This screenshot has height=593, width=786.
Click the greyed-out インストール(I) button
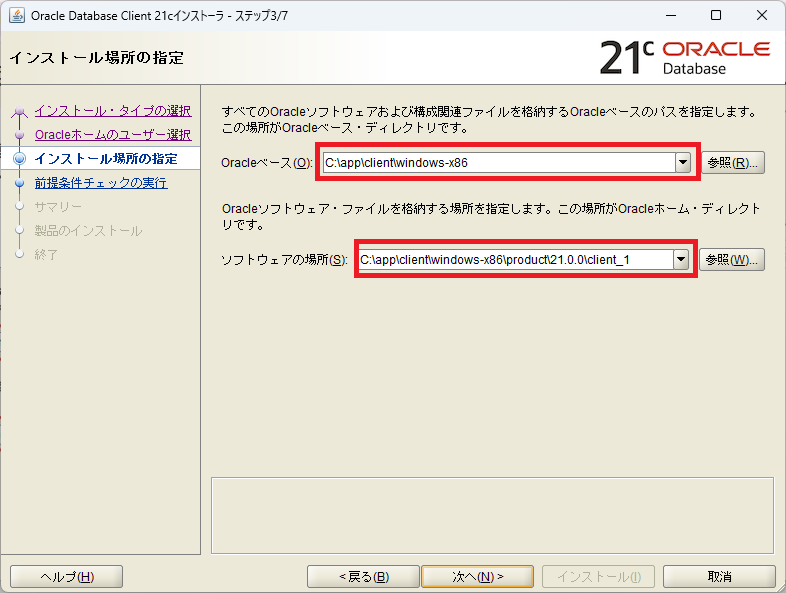(599, 577)
